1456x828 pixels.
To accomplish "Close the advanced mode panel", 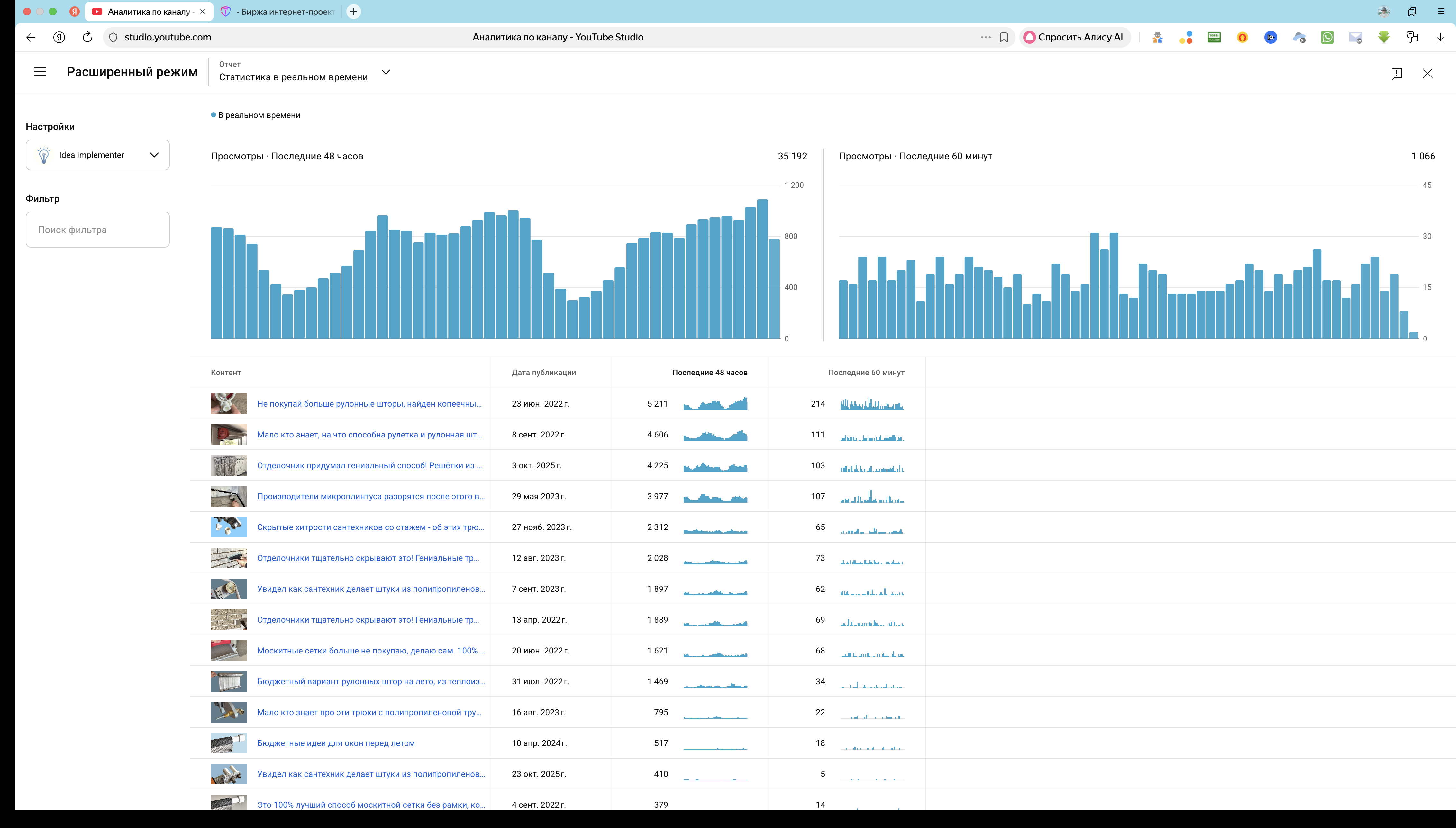I will point(1427,73).
